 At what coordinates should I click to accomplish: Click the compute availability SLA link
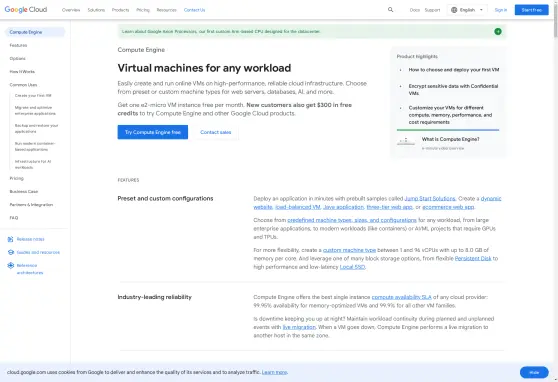pos(401,297)
